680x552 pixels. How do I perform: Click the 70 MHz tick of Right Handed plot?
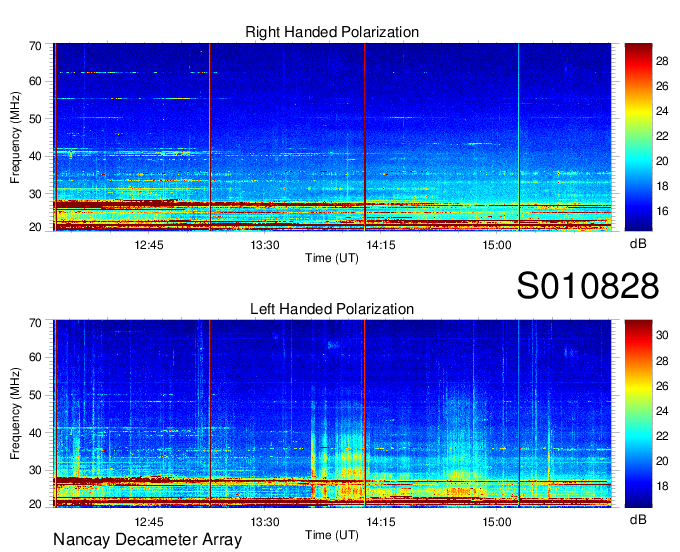point(36,46)
